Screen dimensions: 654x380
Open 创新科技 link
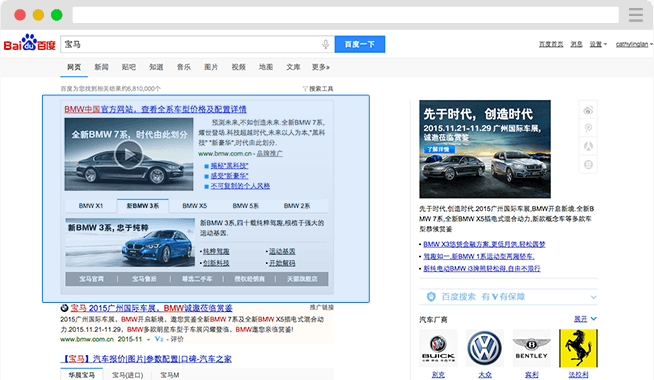coord(216,263)
